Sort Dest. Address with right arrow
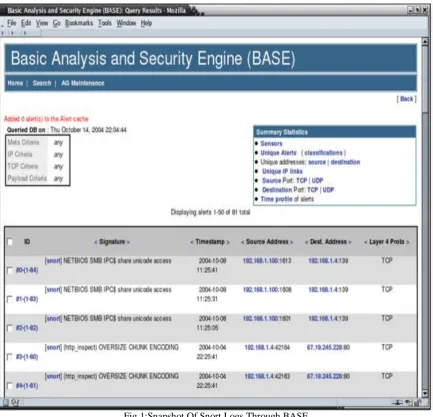Screen dimensions: 433x417 [350, 242]
